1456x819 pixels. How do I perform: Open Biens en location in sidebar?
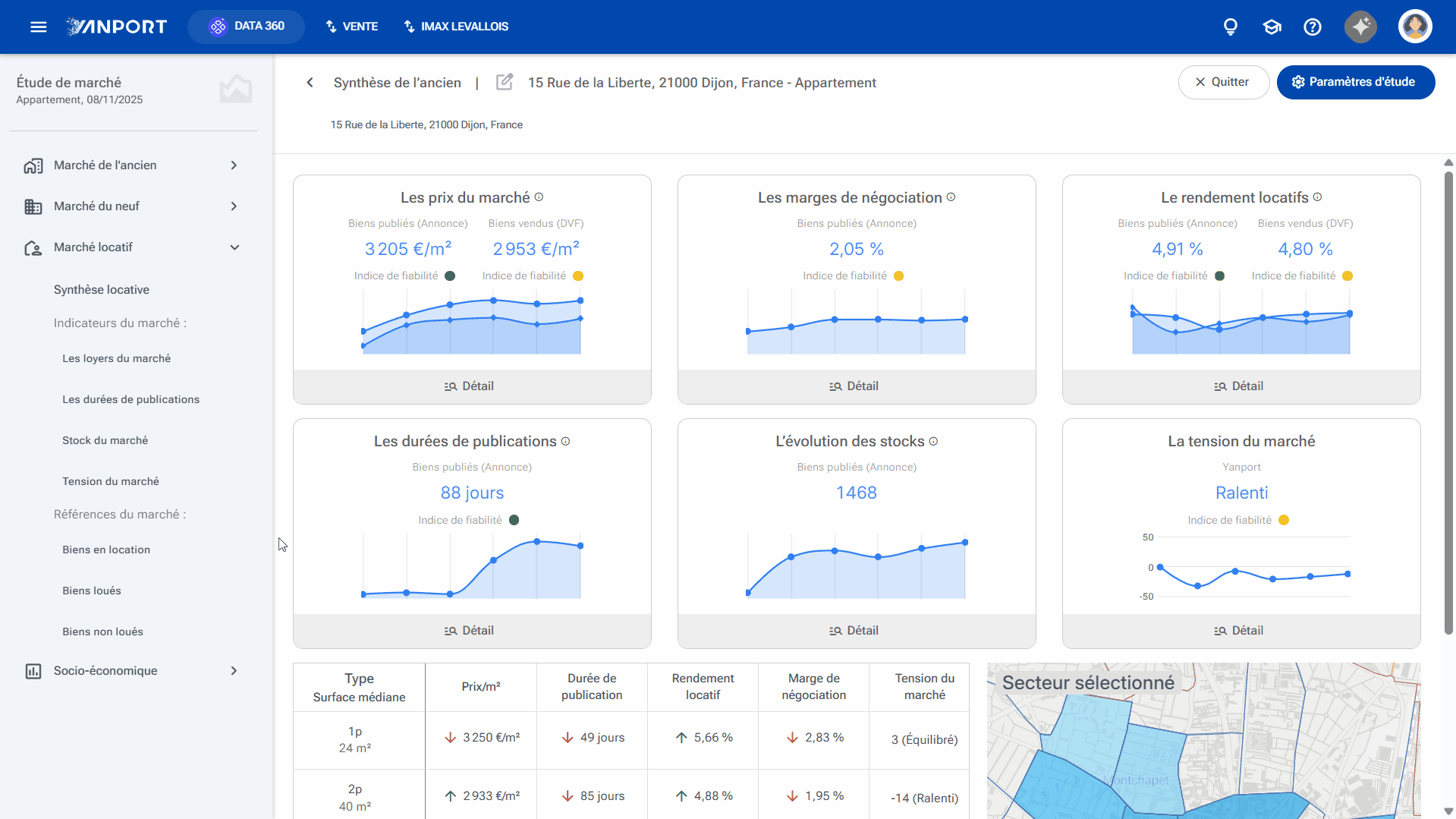[106, 550]
